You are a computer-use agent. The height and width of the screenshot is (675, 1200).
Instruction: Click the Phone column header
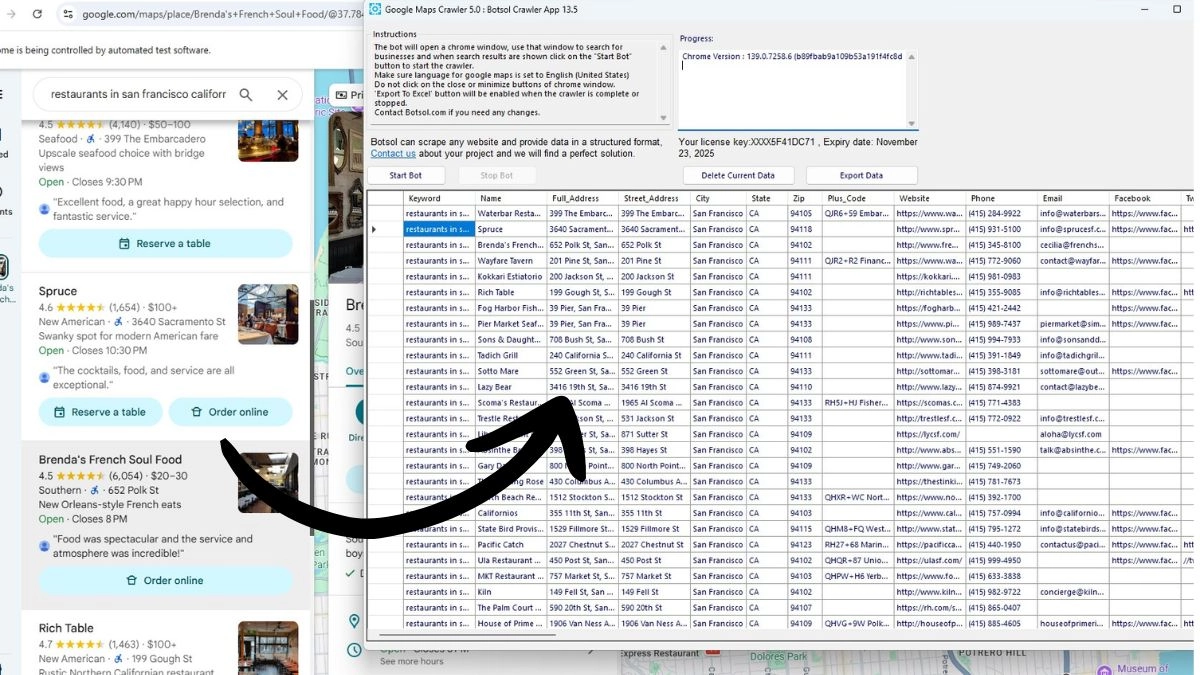[x=1002, y=198]
